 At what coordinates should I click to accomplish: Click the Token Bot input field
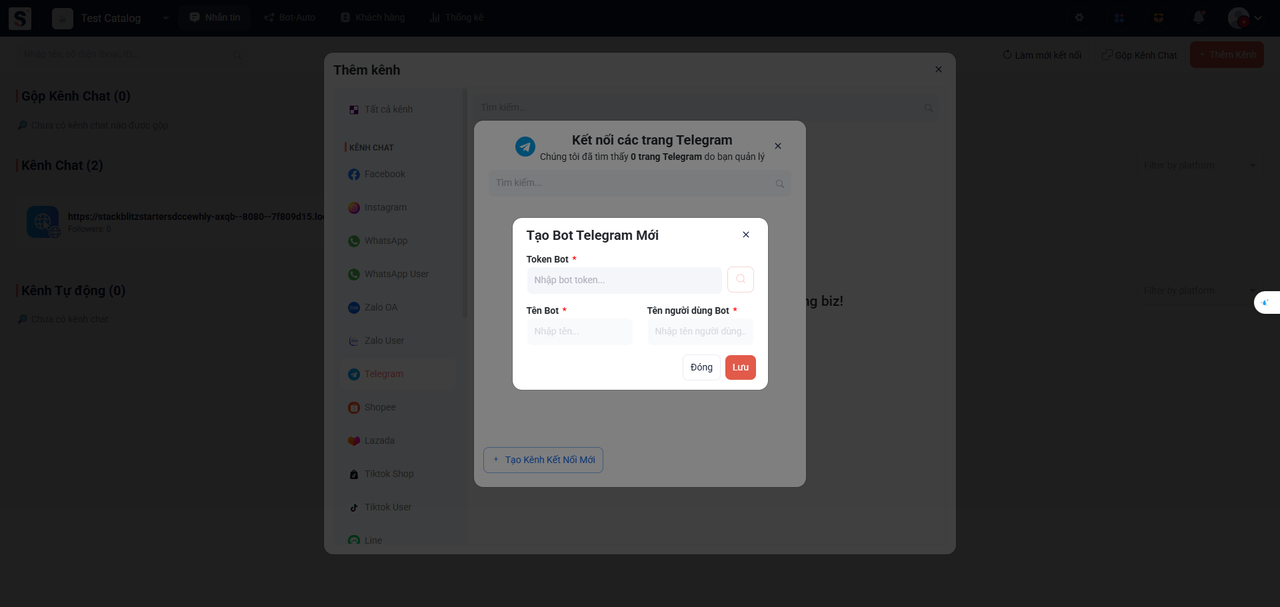point(624,280)
